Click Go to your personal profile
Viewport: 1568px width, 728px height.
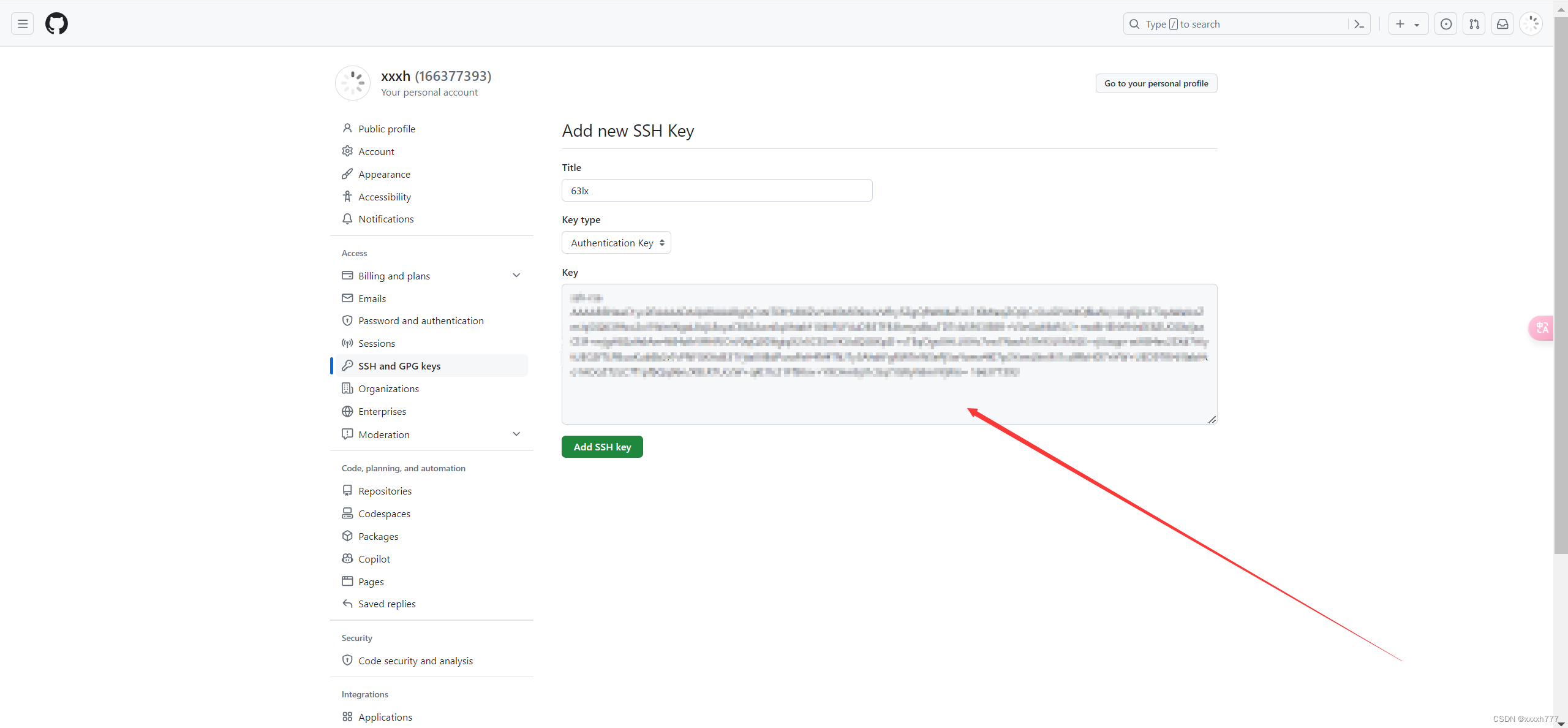(x=1156, y=83)
